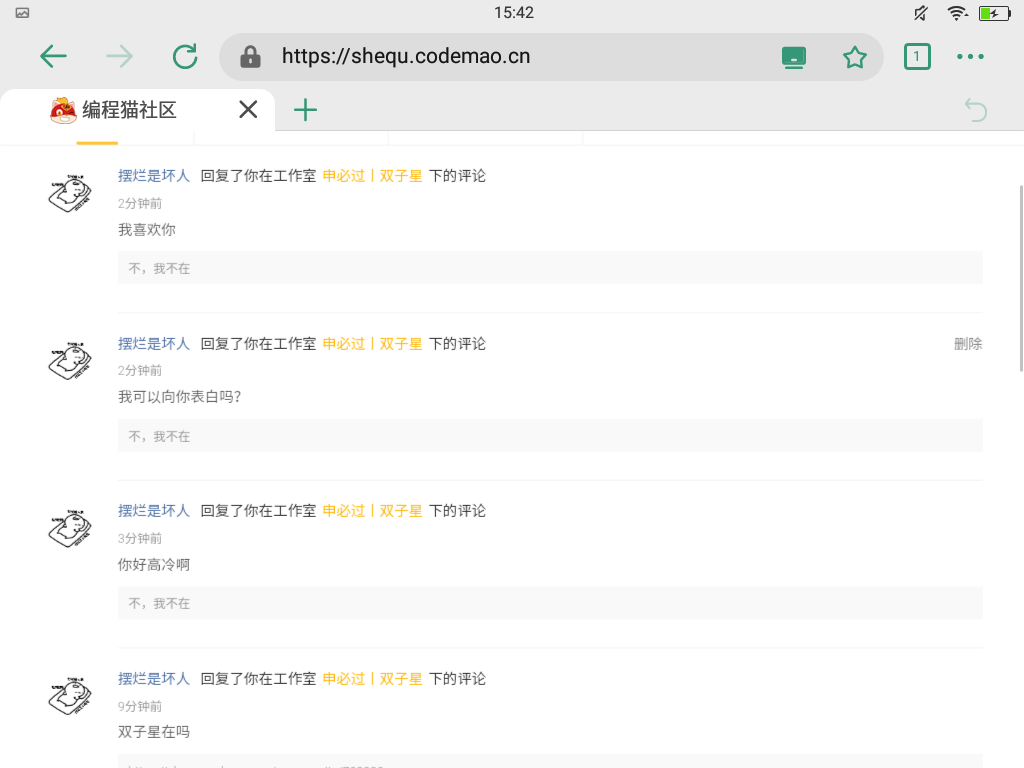This screenshot has height=768, width=1024.
Task: Click the comment text 我喜欢你
Action: (x=147, y=230)
